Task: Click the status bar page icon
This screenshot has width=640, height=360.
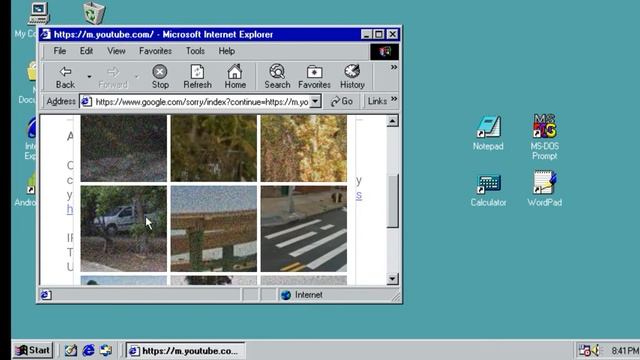Action: pos(46,295)
